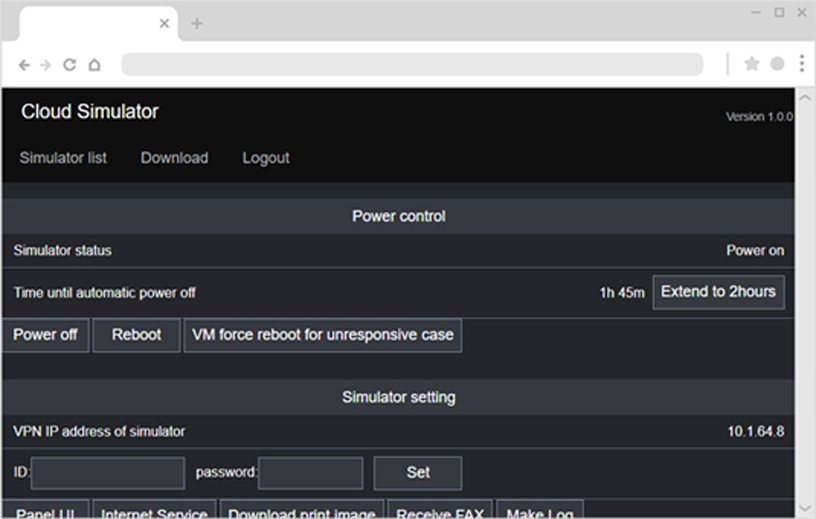Open the browser three-dot menu
This screenshot has height=519, width=816.
tap(802, 64)
